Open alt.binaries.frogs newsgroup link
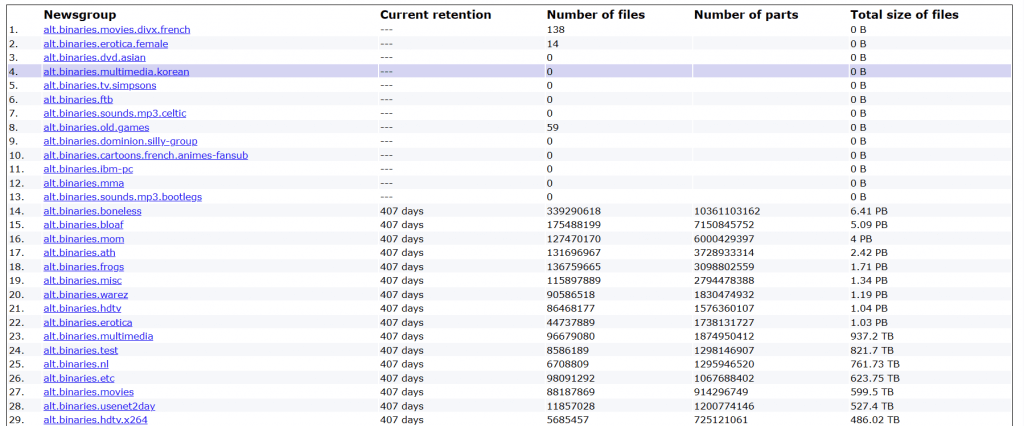The height and width of the screenshot is (426, 1024). [x=84, y=267]
